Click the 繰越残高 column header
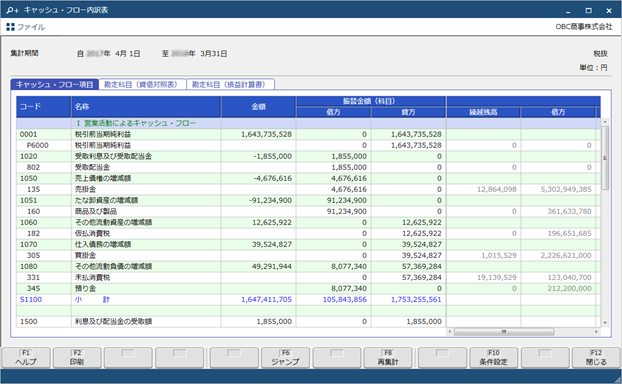Screen dimensions: 622x384 pos(483,112)
